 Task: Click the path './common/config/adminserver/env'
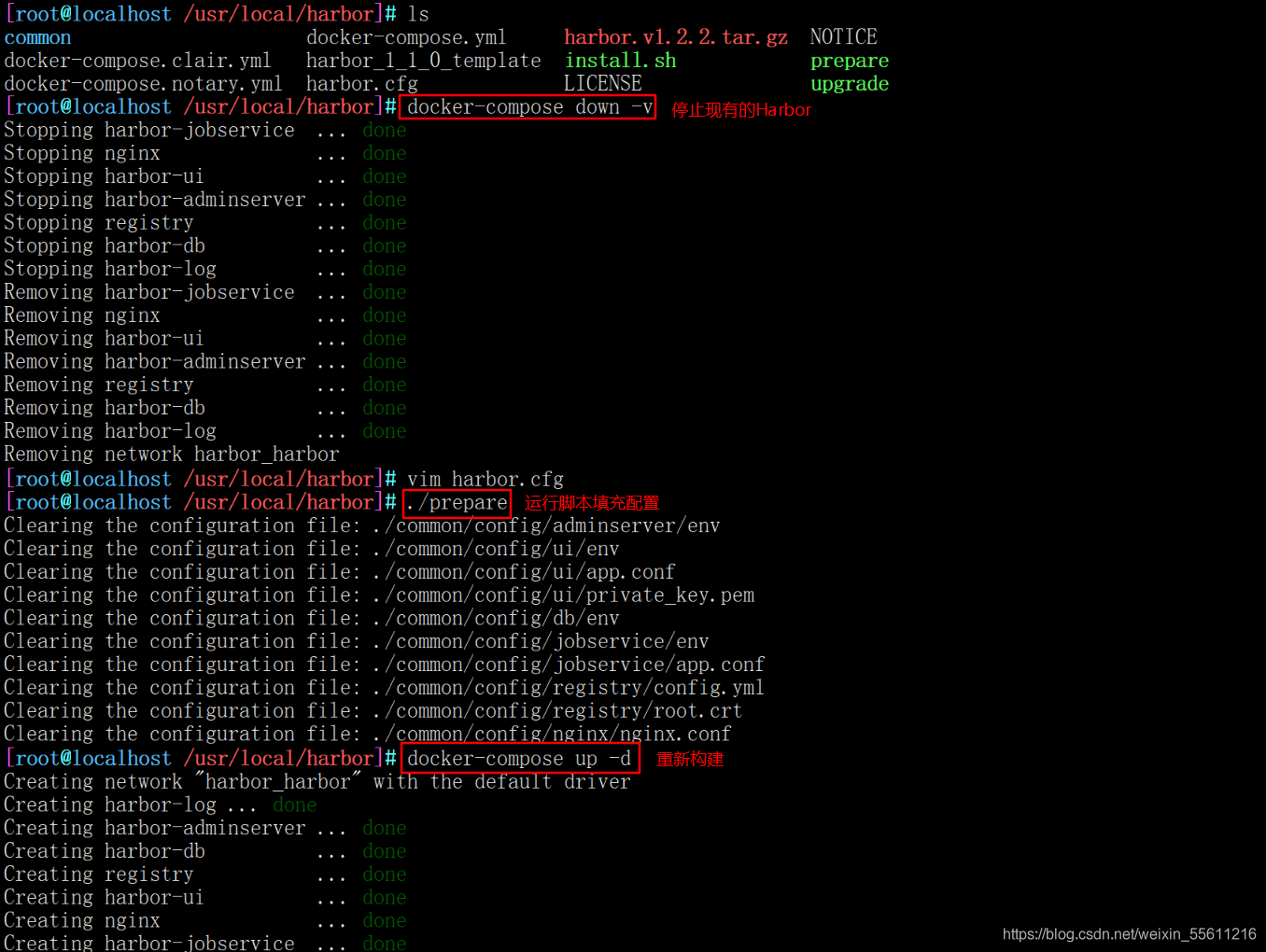[546, 526]
